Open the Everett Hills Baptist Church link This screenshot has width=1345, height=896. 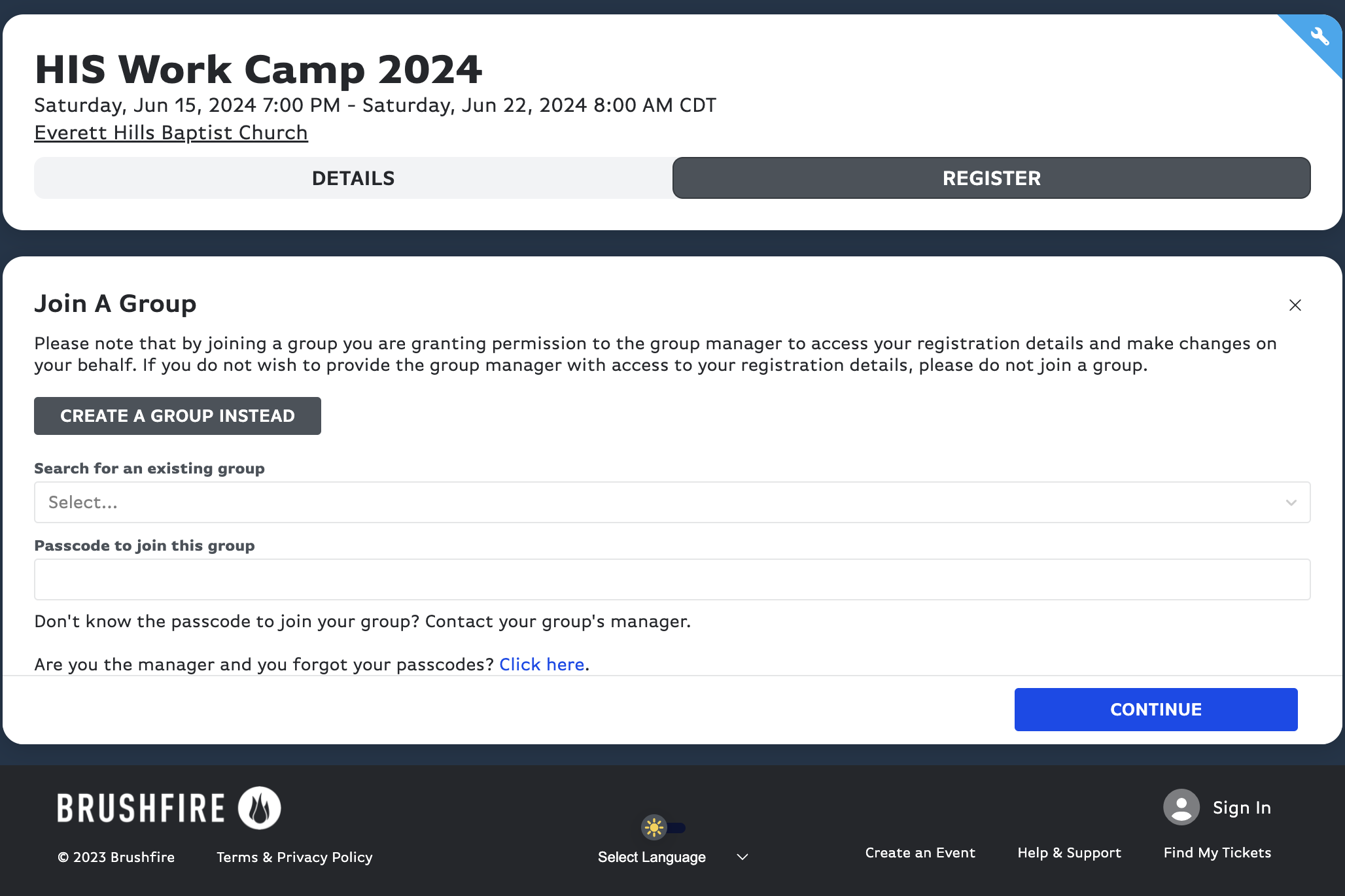point(171,133)
